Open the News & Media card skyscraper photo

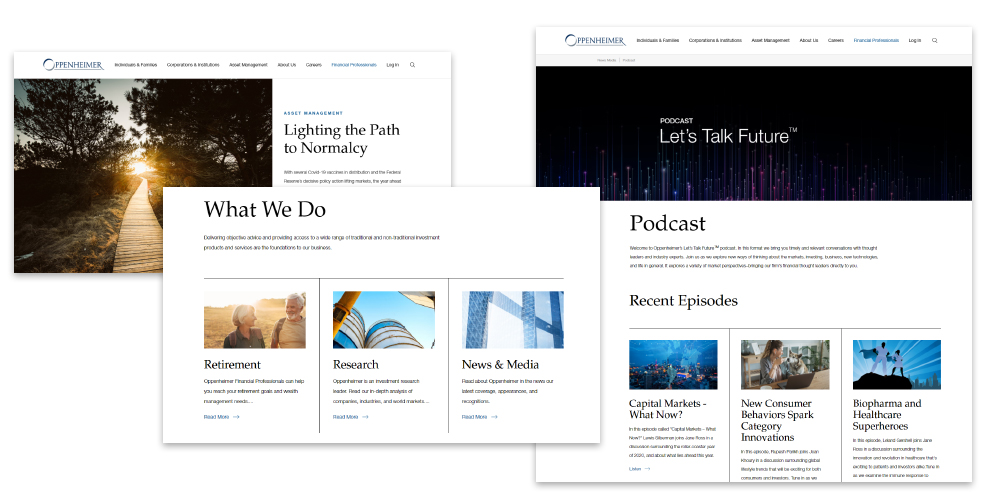[x=512, y=320]
